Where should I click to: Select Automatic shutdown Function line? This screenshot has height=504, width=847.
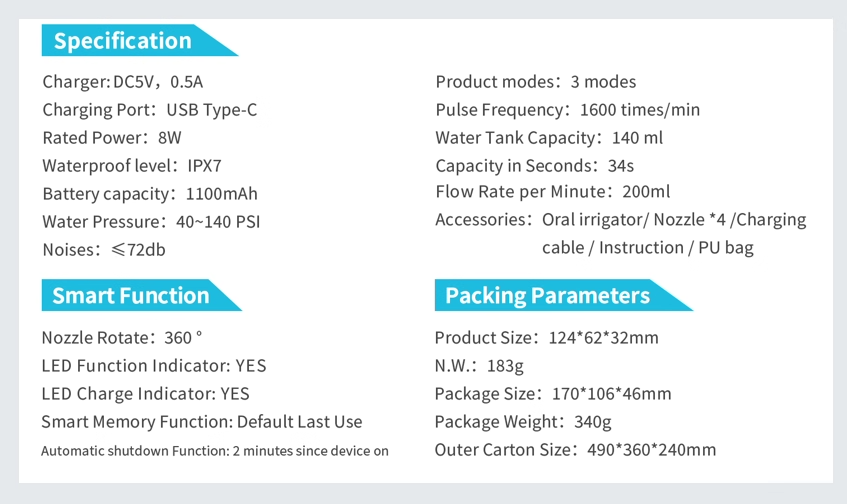(215, 451)
